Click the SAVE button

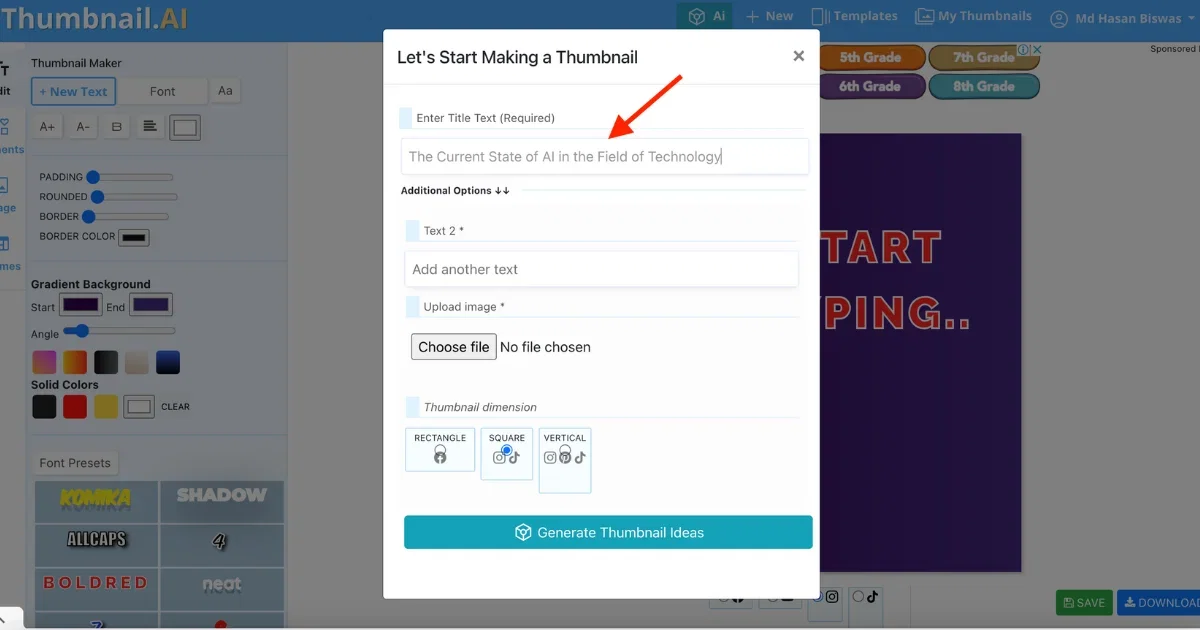point(1084,603)
